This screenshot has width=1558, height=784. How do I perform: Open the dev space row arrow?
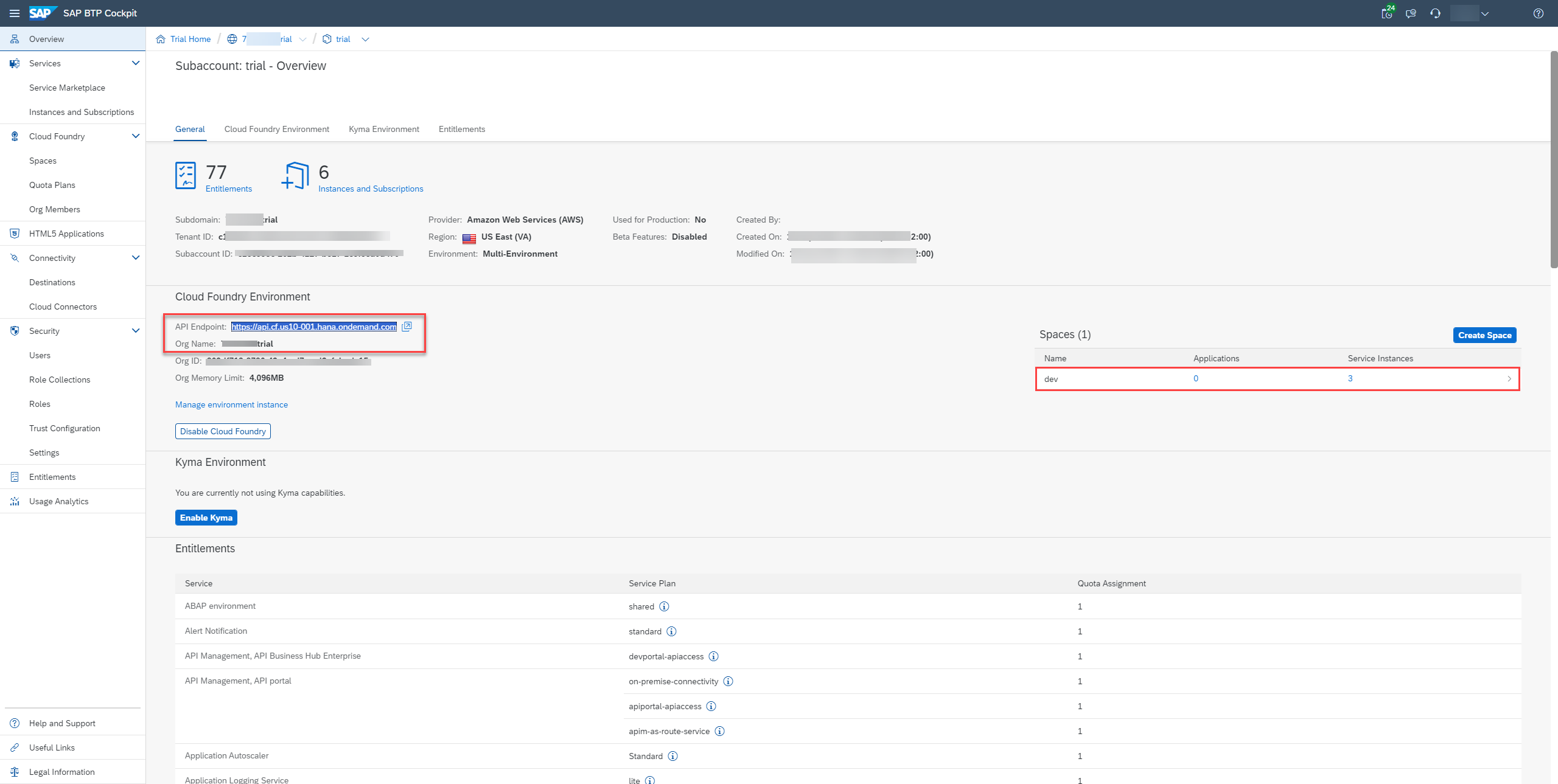click(x=1509, y=379)
